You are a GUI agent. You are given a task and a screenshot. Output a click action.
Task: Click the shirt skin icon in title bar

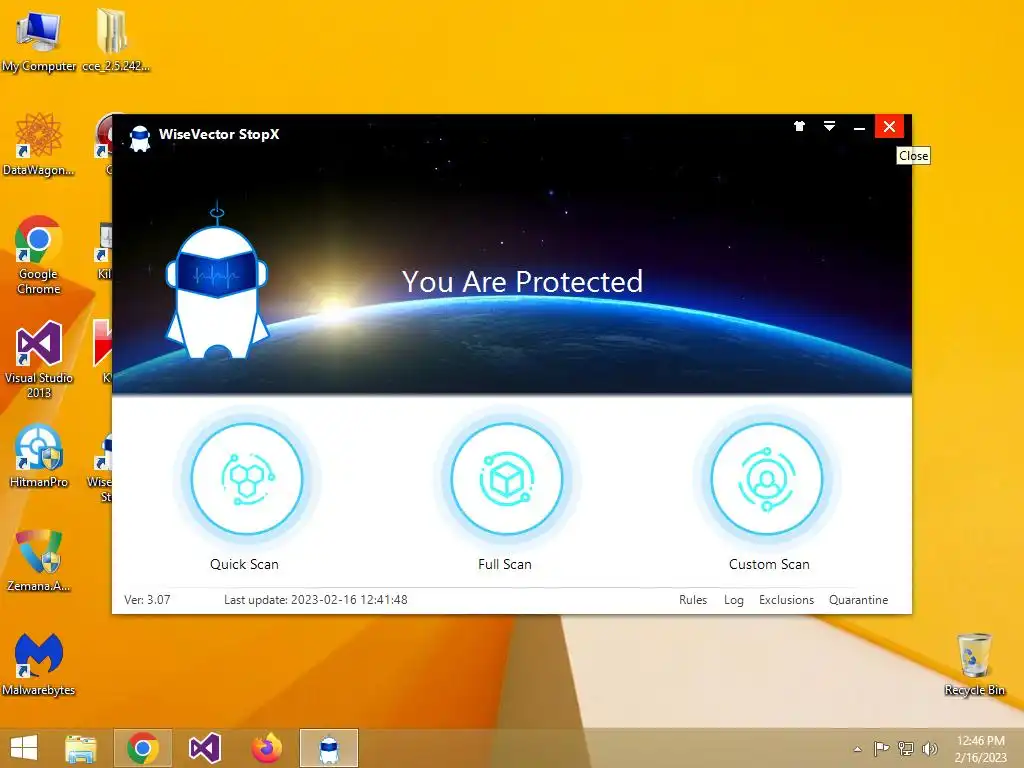pos(799,126)
